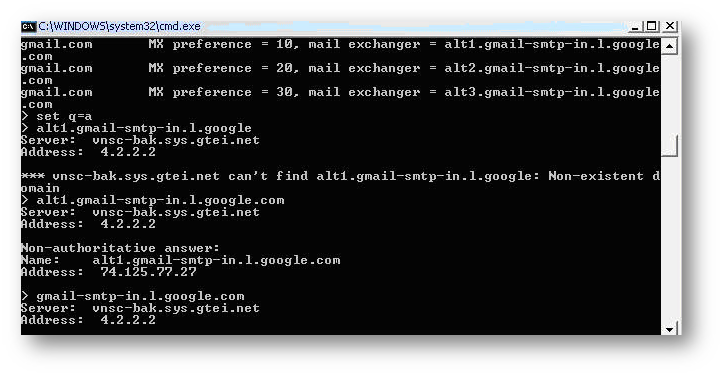Open the cmd.exe system menu icon
Image resolution: width=724 pixels, height=377 pixels.
28,27
